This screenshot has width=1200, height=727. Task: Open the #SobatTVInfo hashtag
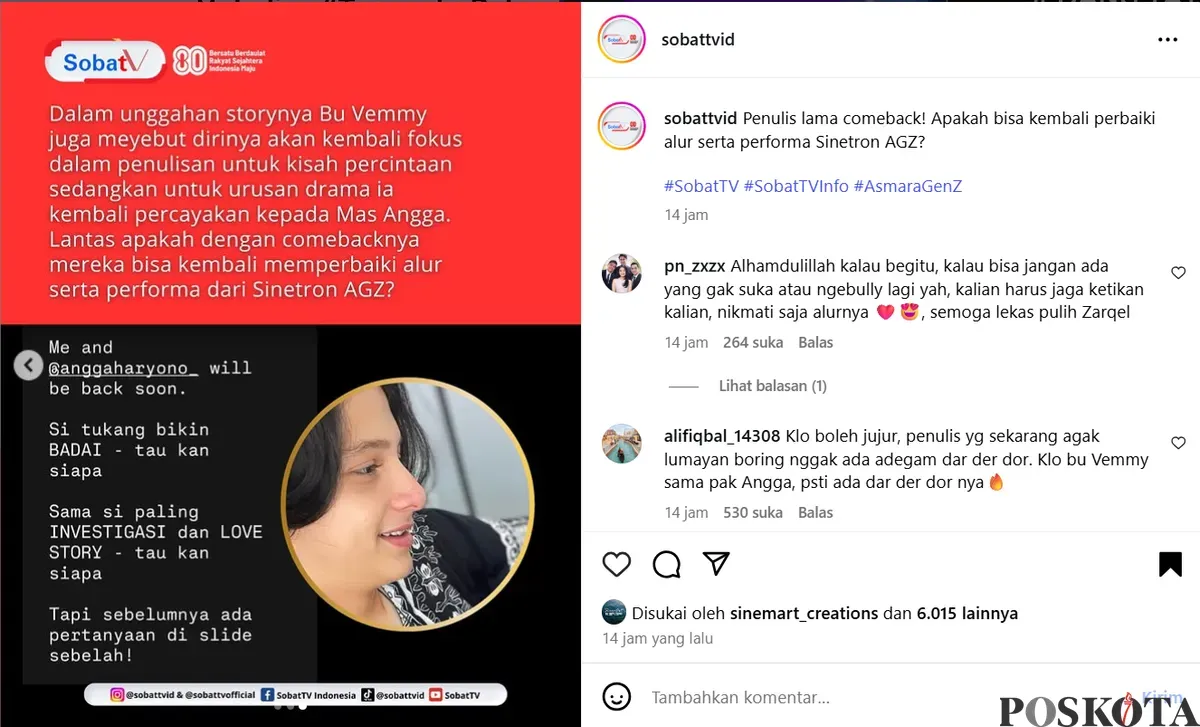tap(796, 186)
